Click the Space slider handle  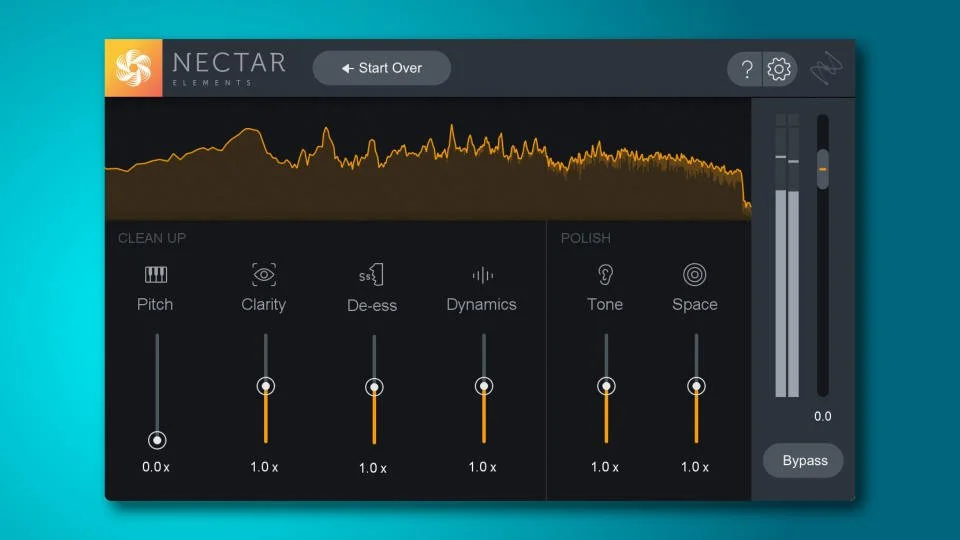[696, 386]
